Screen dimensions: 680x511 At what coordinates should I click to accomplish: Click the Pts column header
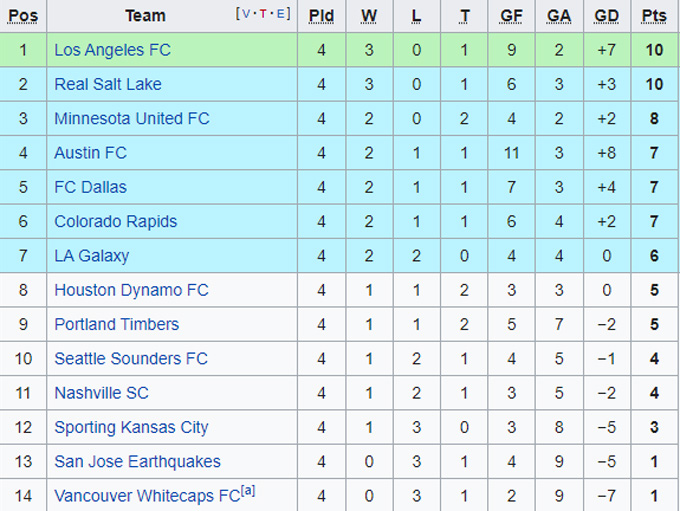pyautogui.click(x=654, y=15)
